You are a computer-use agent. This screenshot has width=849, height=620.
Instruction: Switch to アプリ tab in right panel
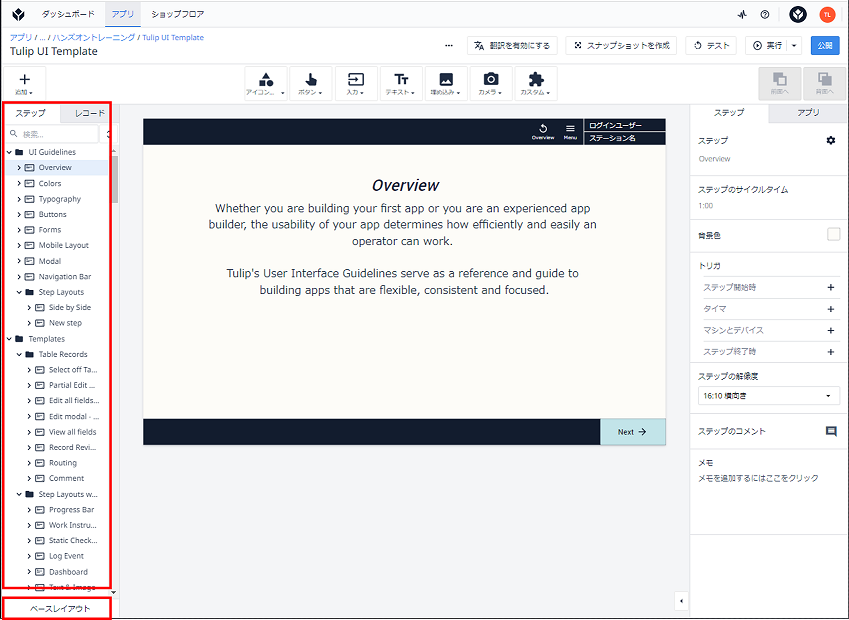coord(808,113)
